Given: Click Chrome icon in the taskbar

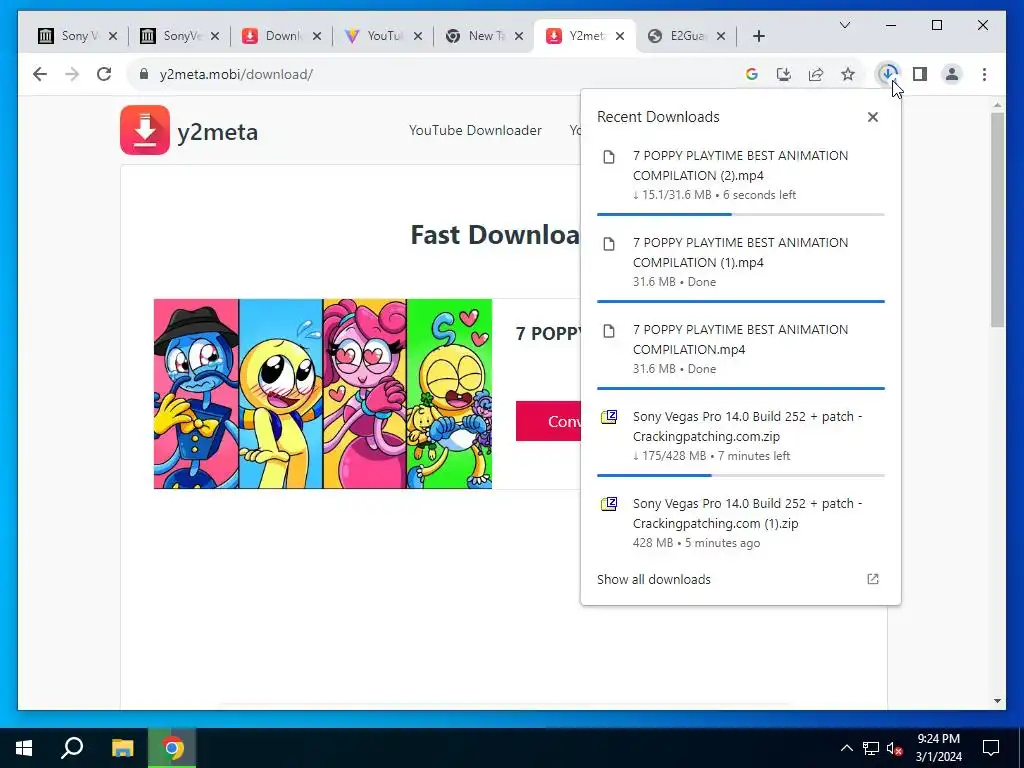Looking at the screenshot, I should coord(172,748).
